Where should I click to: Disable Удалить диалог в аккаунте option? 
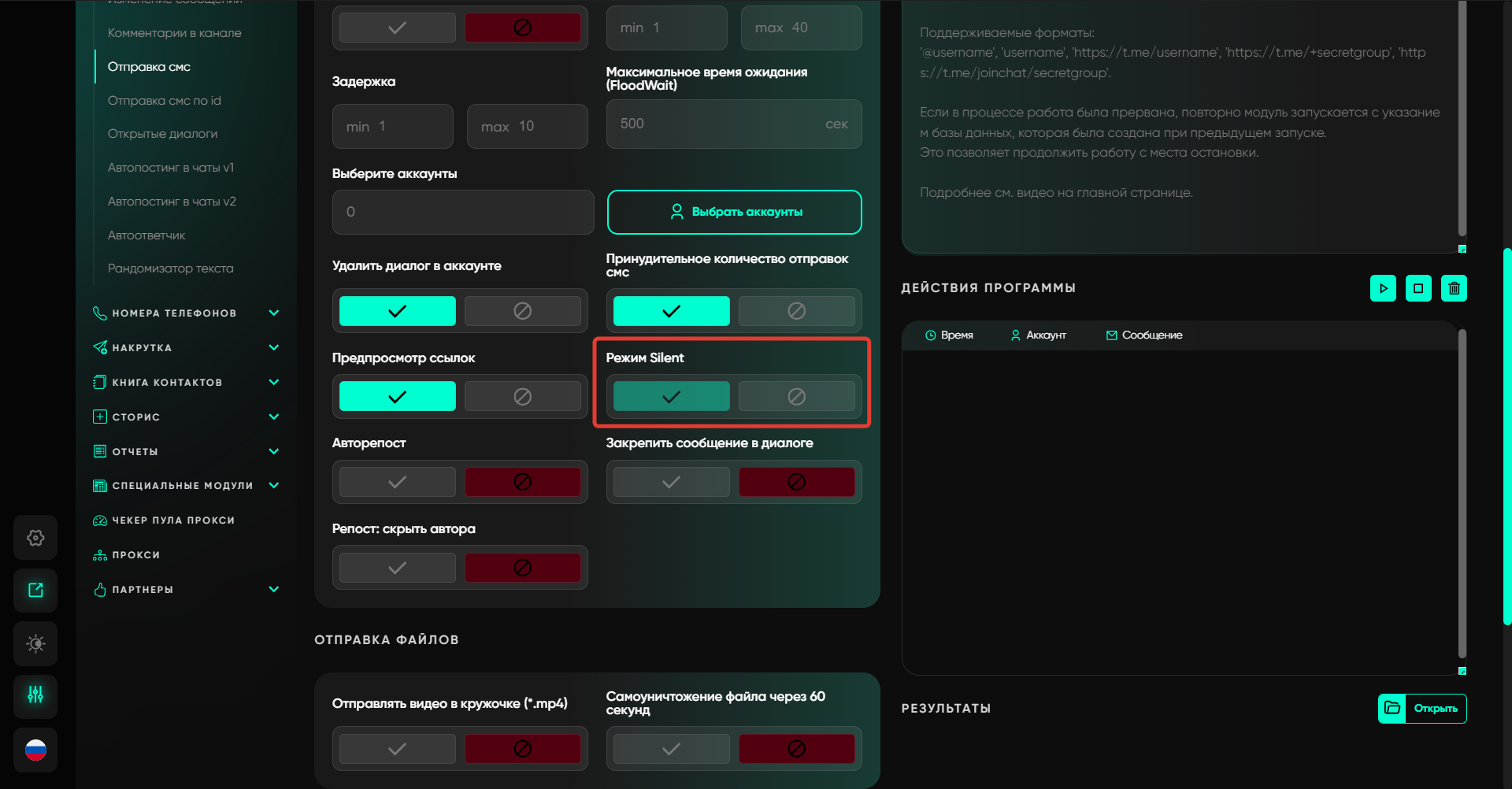pyautogui.click(x=522, y=311)
